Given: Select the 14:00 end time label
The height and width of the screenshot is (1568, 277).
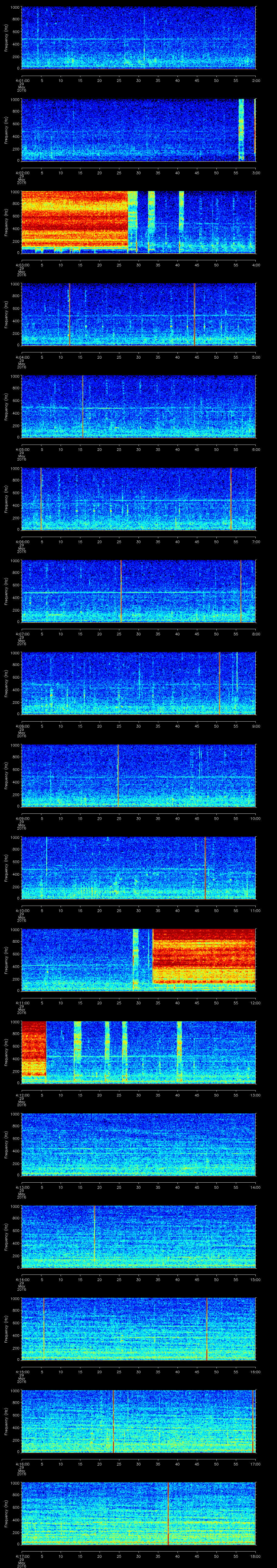Looking at the screenshot, I should click(256, 1187).
